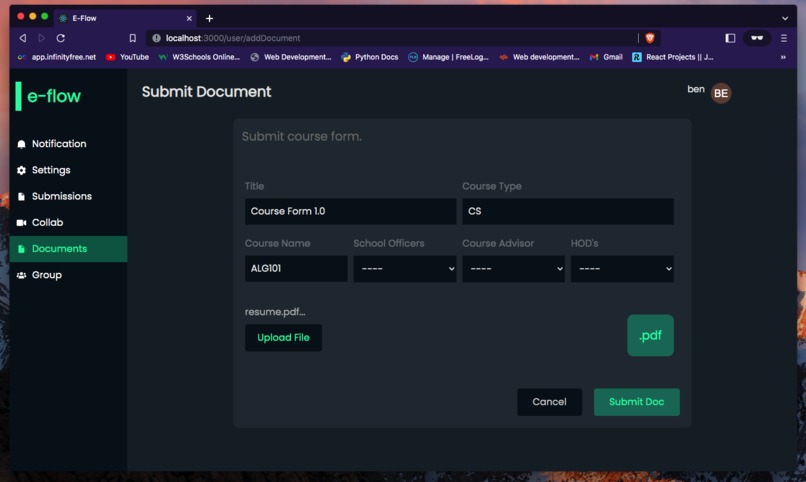
Task: Reload the page with refresh icon
Action: [61, 38]
